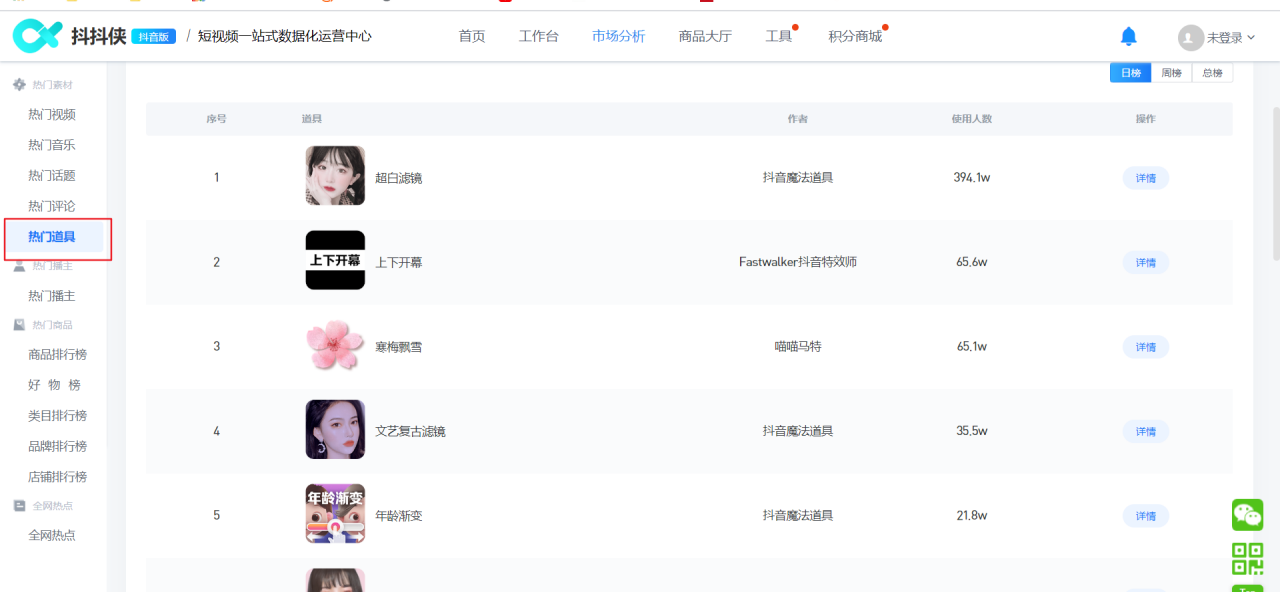Switch to 日榜 daily ranking
Image resolution: width=1280 pixels, height=592 pixels.
tap(1130, 73)
